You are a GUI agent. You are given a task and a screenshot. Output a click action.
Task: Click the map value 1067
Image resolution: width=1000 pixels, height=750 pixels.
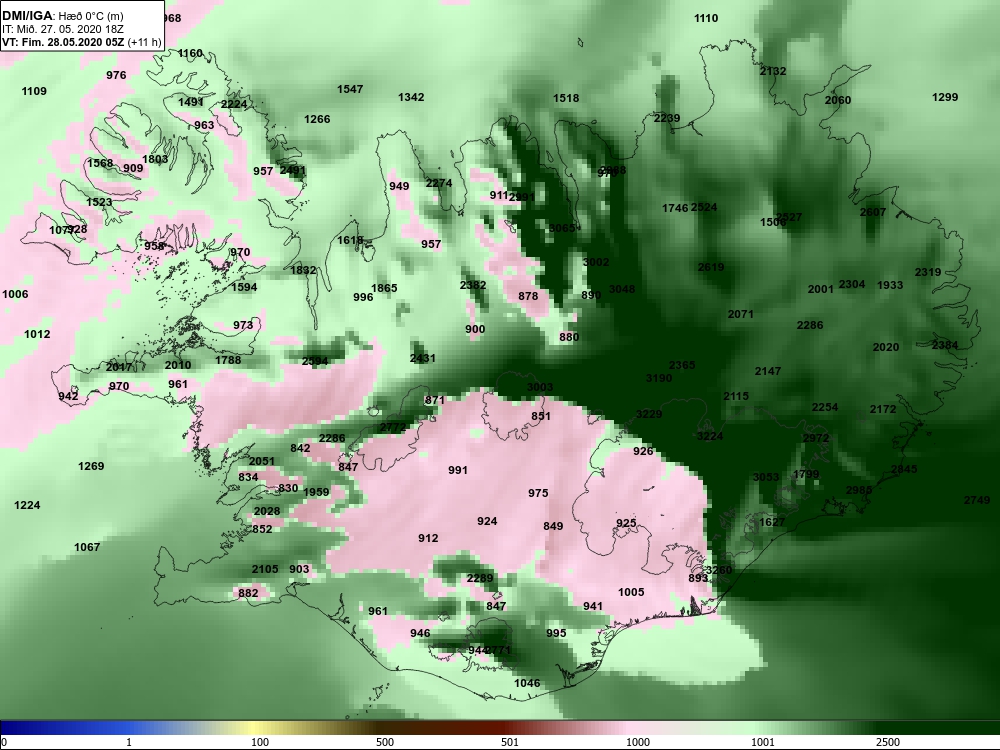pos(87,547)
